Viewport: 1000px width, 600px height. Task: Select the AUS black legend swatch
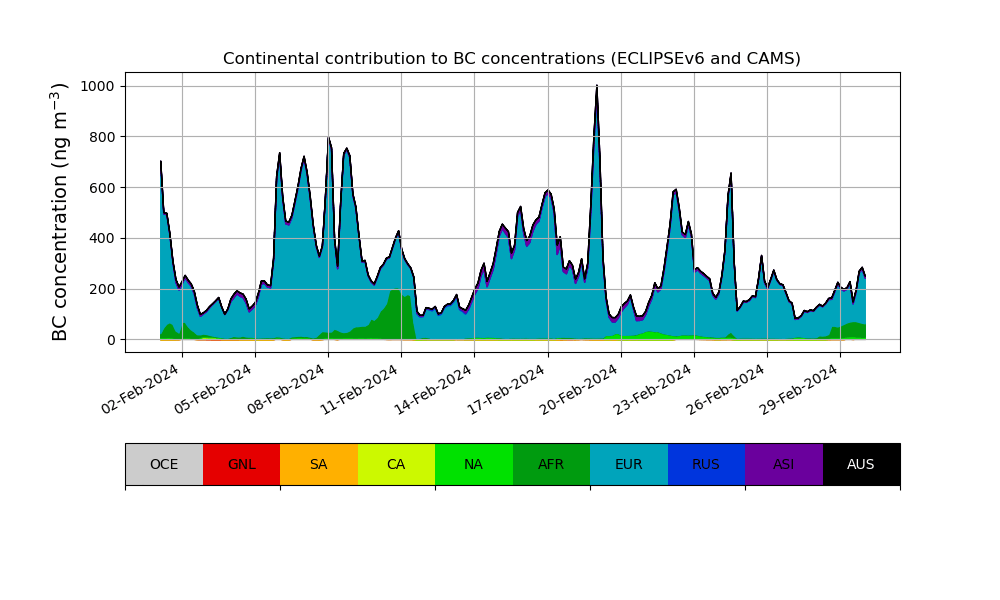pos(861,464)
